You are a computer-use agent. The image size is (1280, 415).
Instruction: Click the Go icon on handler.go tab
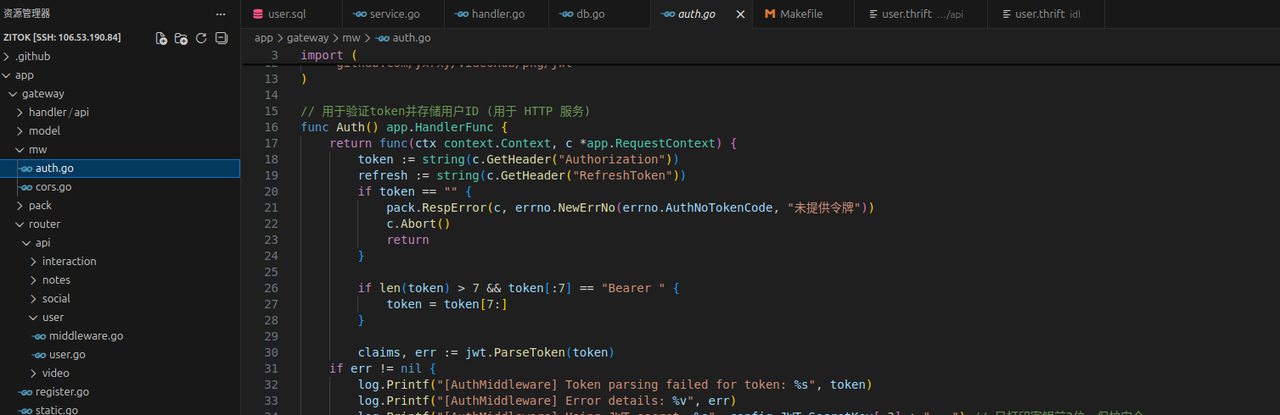pyautogui.click(x=461, y=14)
